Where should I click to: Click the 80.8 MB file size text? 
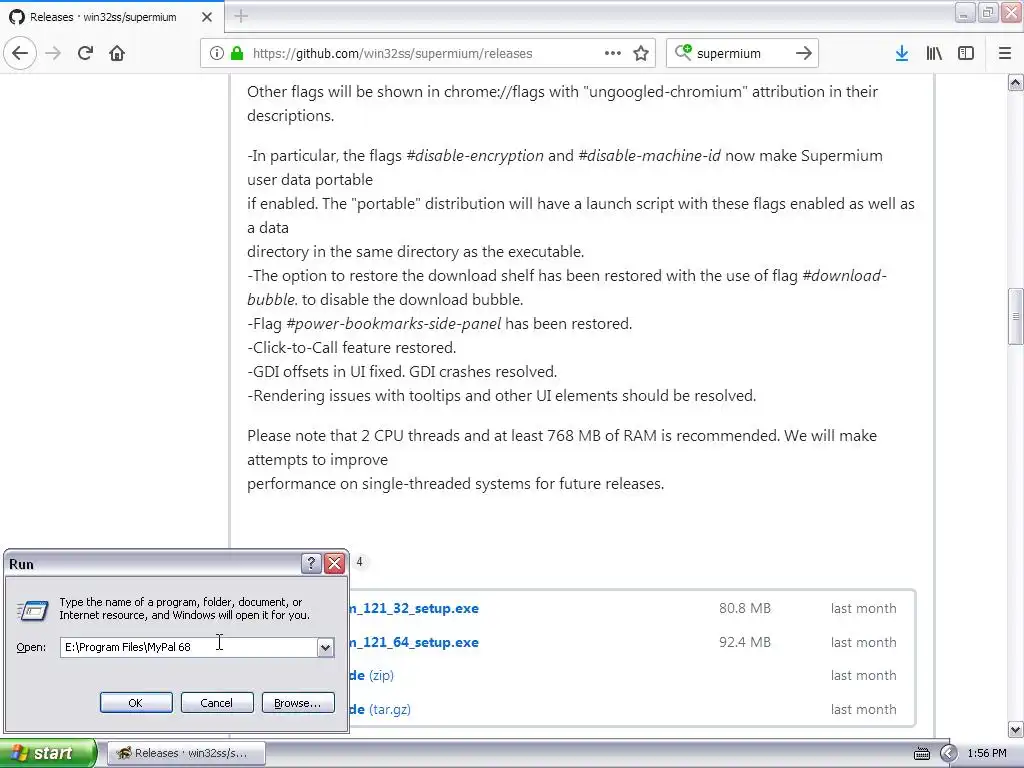744,608
